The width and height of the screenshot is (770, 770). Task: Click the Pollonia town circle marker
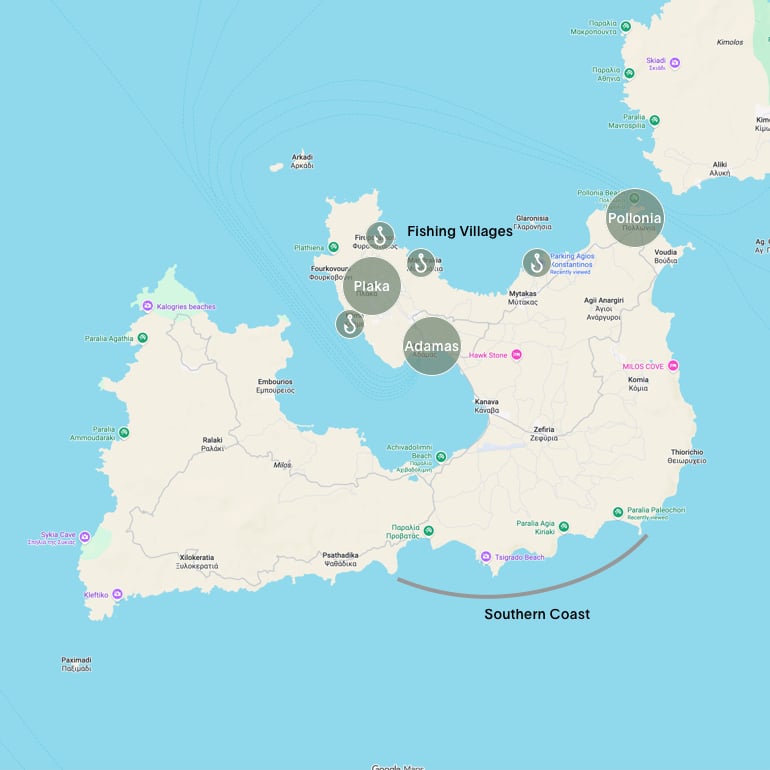click(635, 218)
